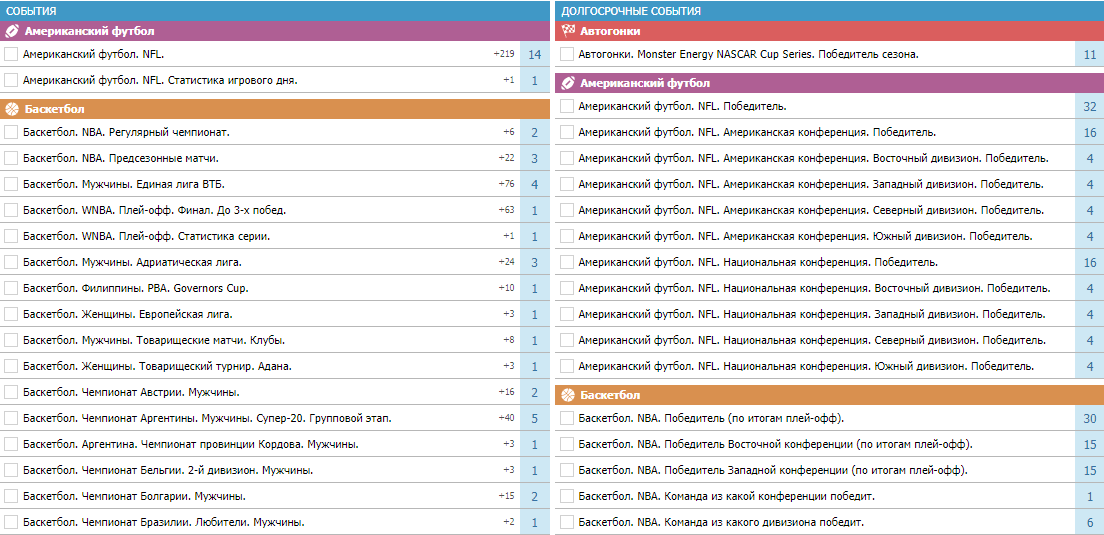Open NFL Американская конференция. Победитель.
This screenshot has width=1104, height=535.
[x=757, y=132]
